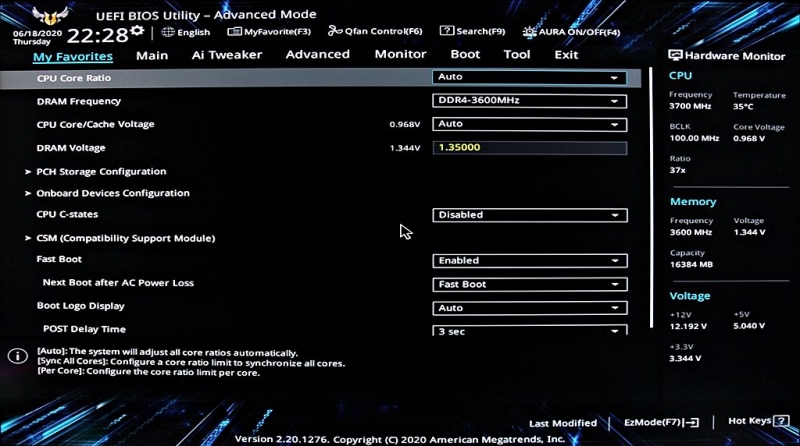Open Next Boot after AC Power Loss dropdown

click(530, 284)
